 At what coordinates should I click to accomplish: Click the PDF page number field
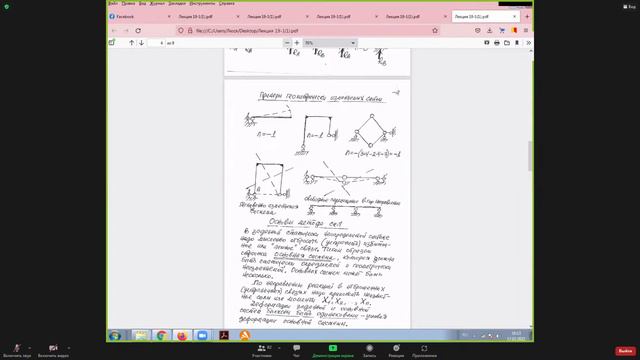[x=156, y=42]
